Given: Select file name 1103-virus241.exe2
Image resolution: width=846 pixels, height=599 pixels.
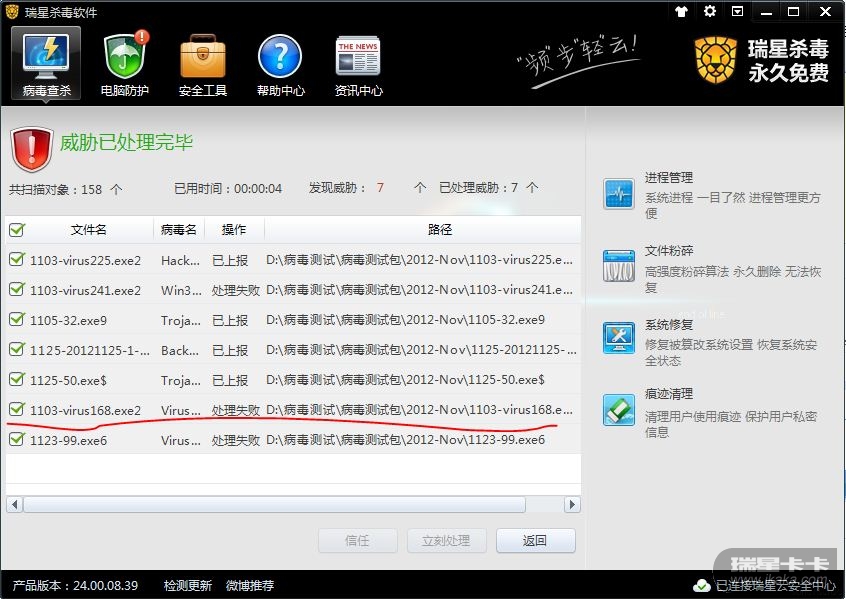Looking at the screenshot, I should pos(85,290).
